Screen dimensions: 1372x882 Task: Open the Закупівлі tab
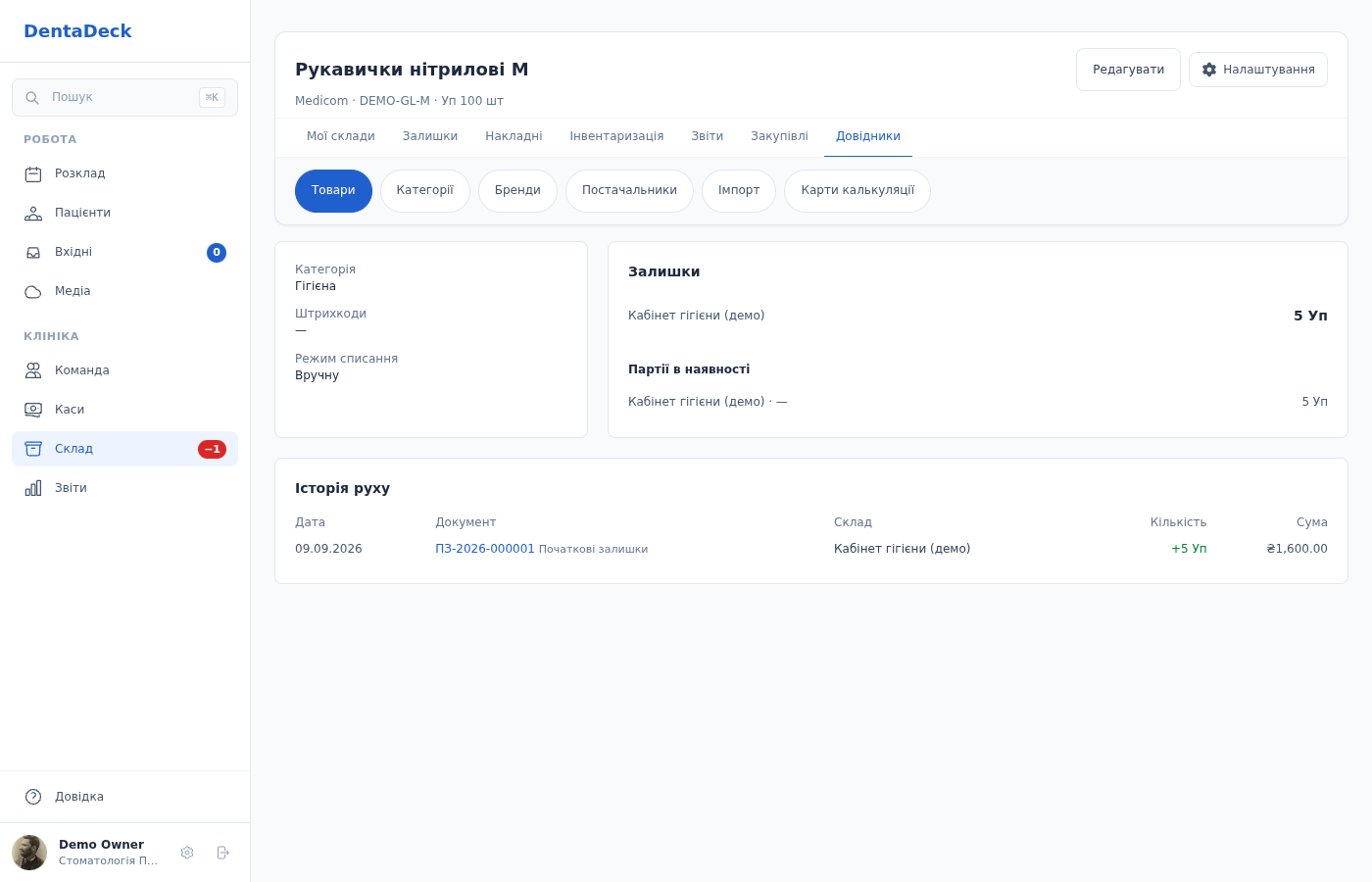(779, 137)
